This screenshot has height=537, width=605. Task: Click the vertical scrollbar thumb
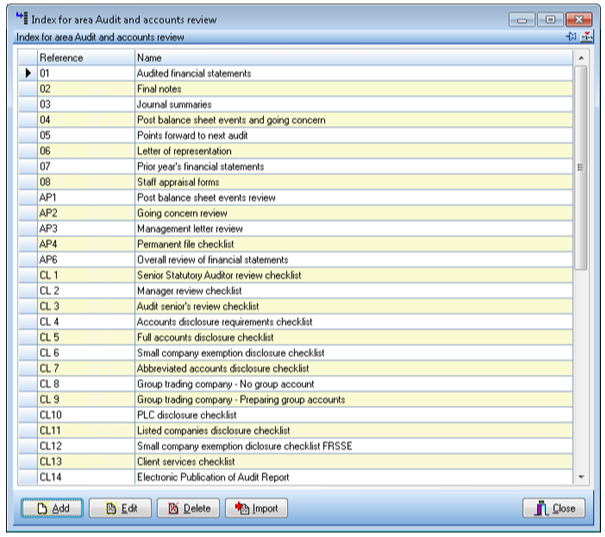581,168
